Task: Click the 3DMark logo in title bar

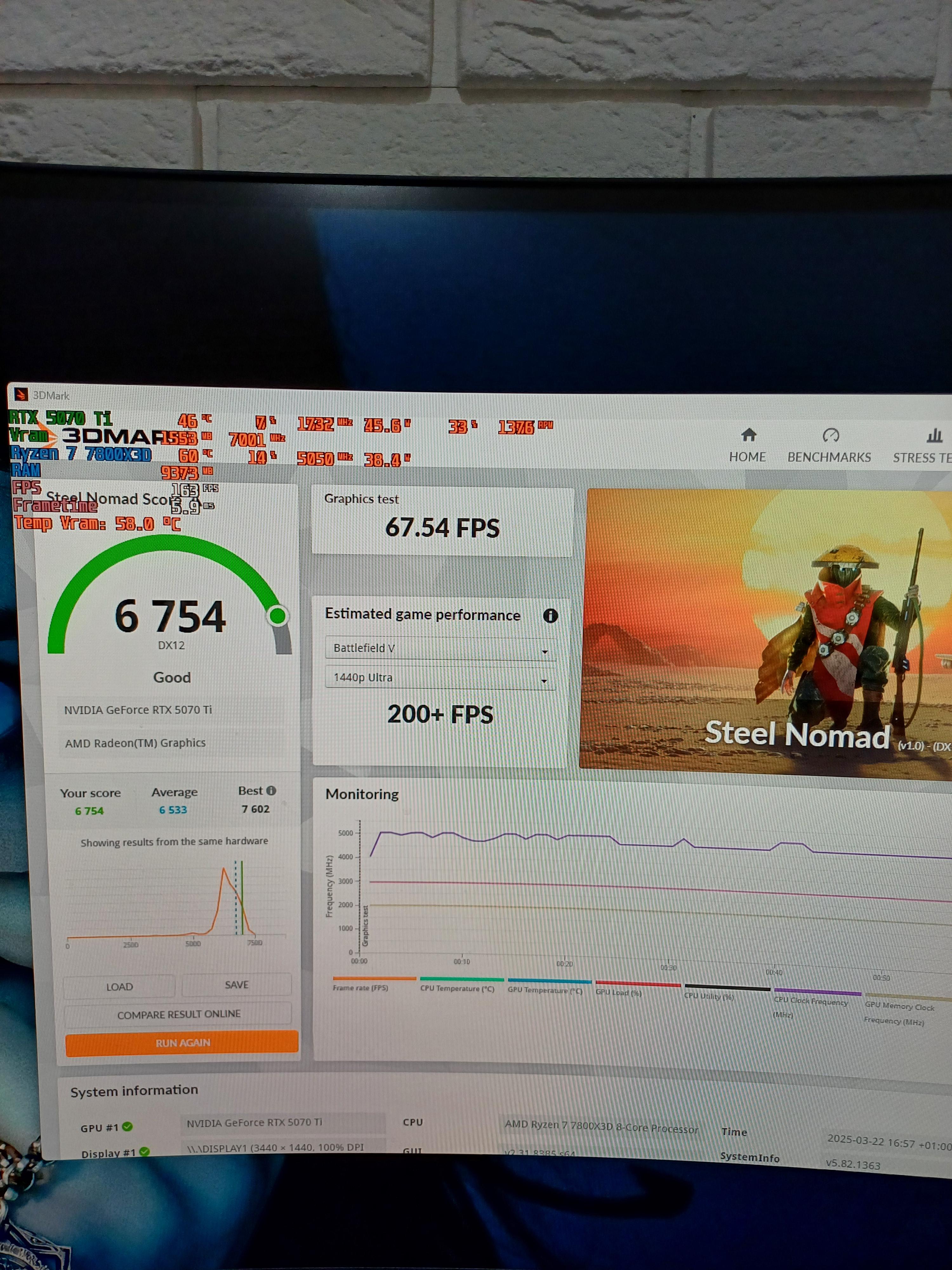Action: (x=21, y=394)
